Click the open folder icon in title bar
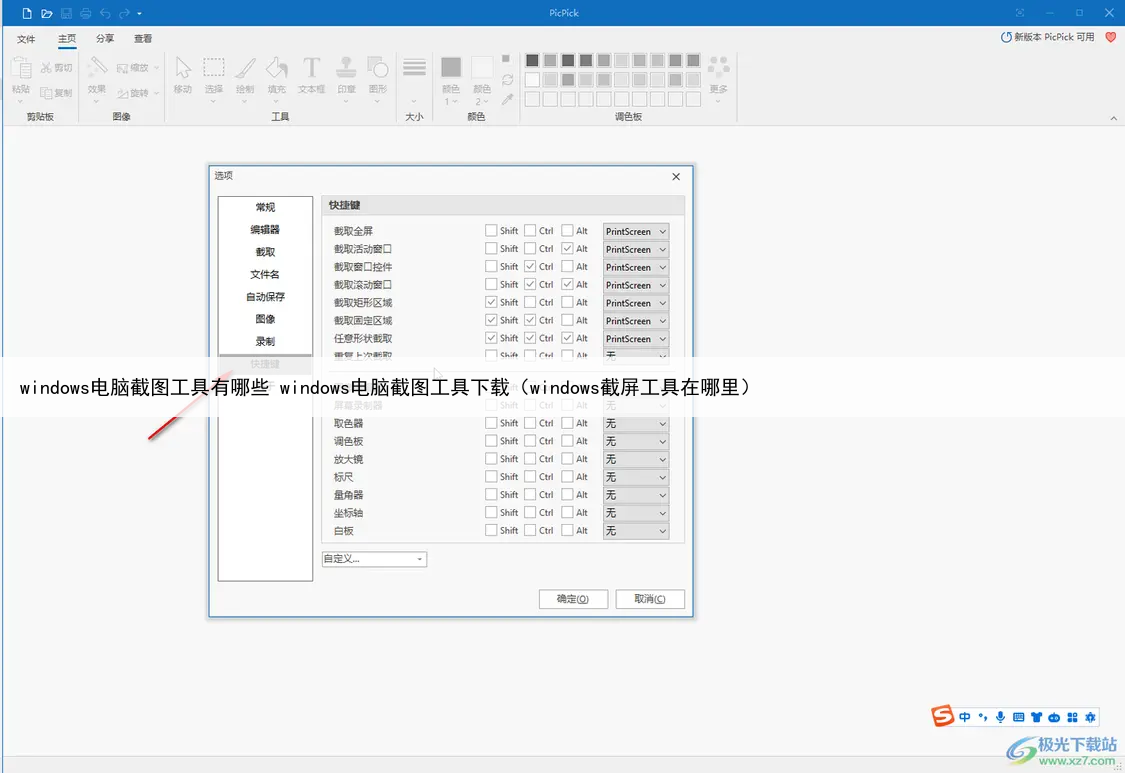The height and width of the screenshot is (773, 1125). (46, 13)
